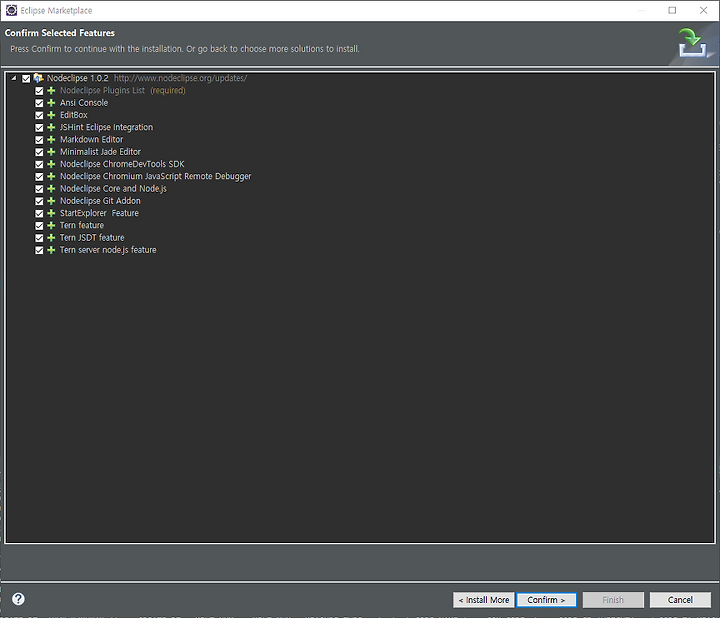The height and width of the screenshot is (618, 720).
Task: Uncheck the Nodeclipse 1.0.2 root checkbox
Action: [26, 79]
